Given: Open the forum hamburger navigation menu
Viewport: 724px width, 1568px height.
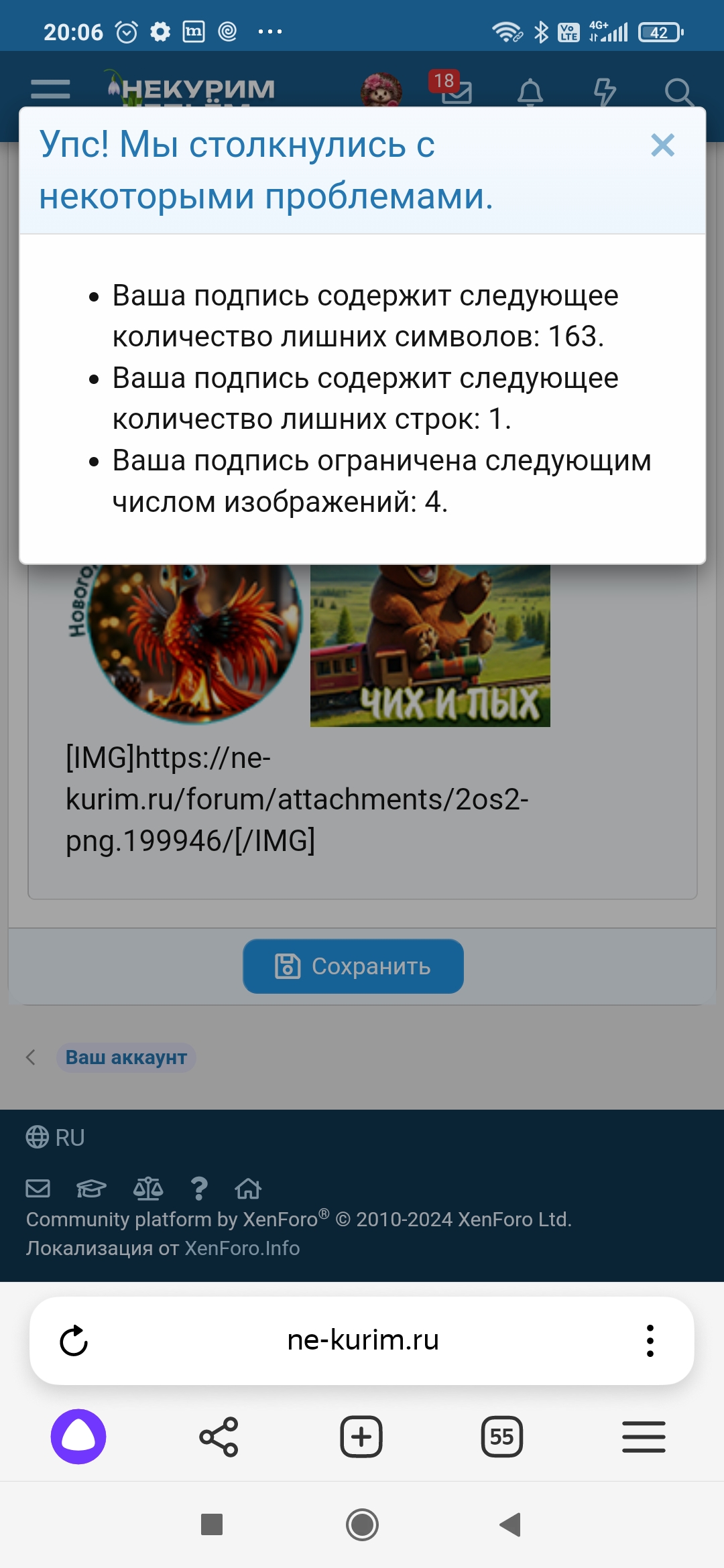Looking at the screenshot, I should [x=50, y=89].
